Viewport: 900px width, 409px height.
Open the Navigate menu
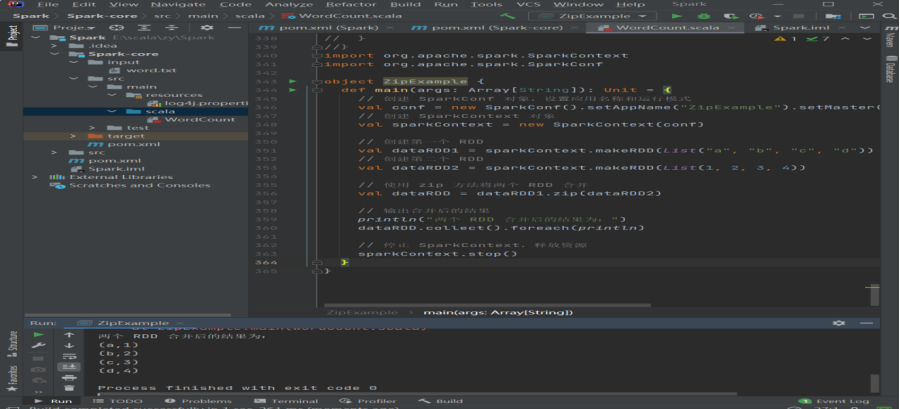point(178,5)
